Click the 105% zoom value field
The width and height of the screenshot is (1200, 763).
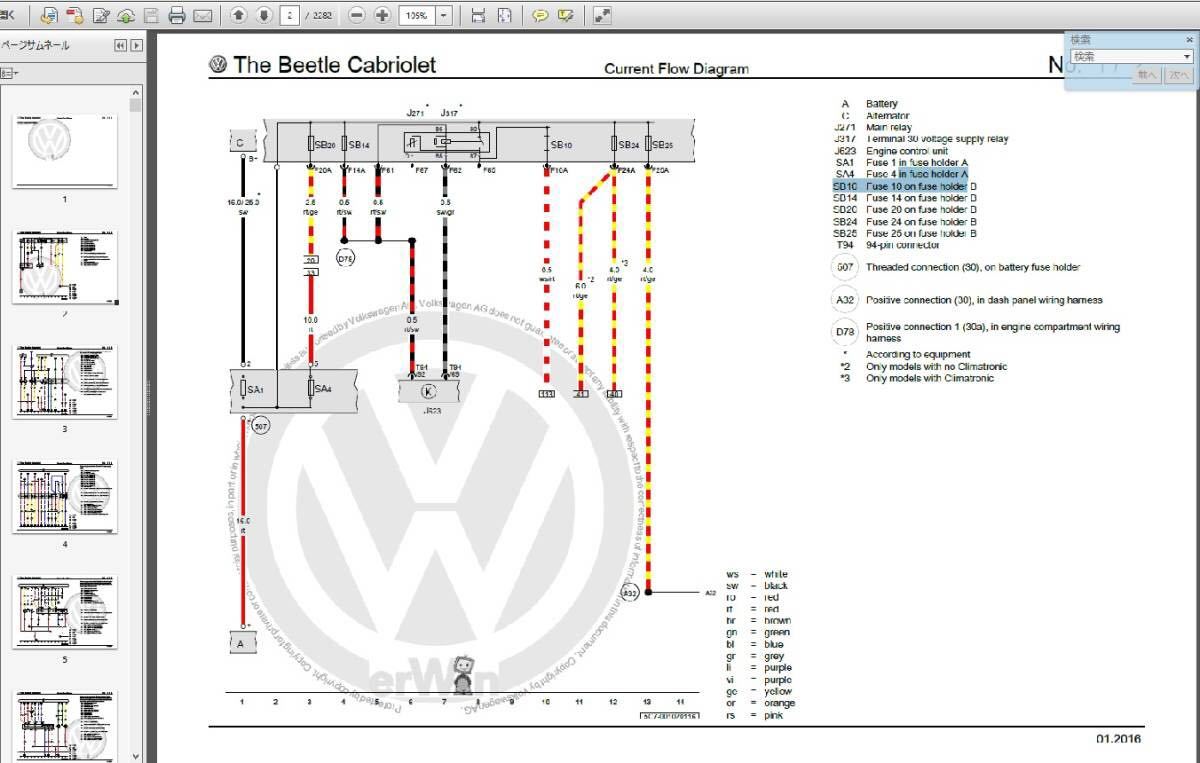tap(416, 15)
